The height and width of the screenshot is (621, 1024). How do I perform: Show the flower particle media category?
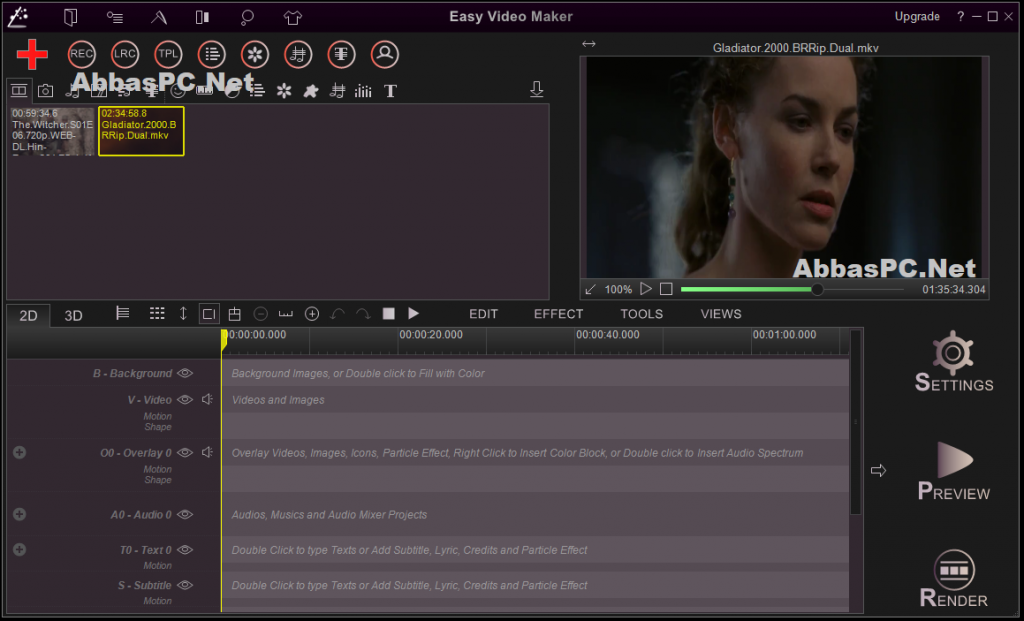(284, 91)
